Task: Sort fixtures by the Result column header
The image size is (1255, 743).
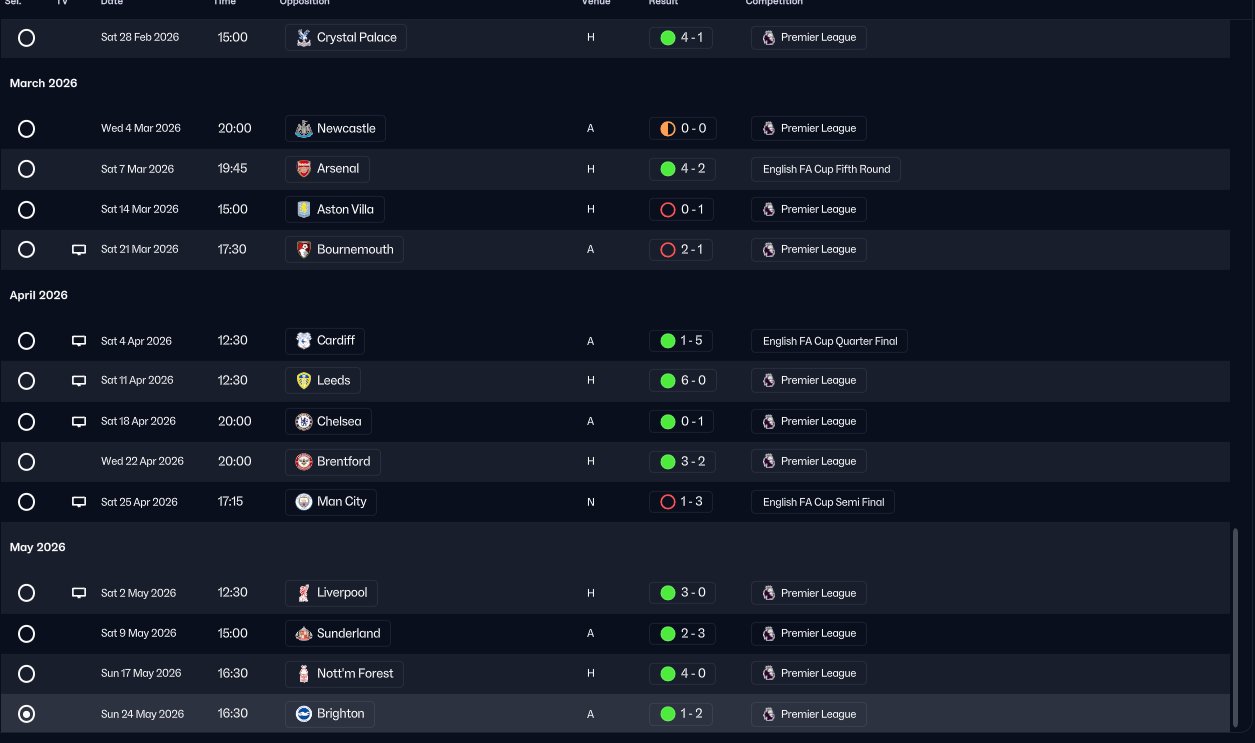Action: [x=663, y=3]
